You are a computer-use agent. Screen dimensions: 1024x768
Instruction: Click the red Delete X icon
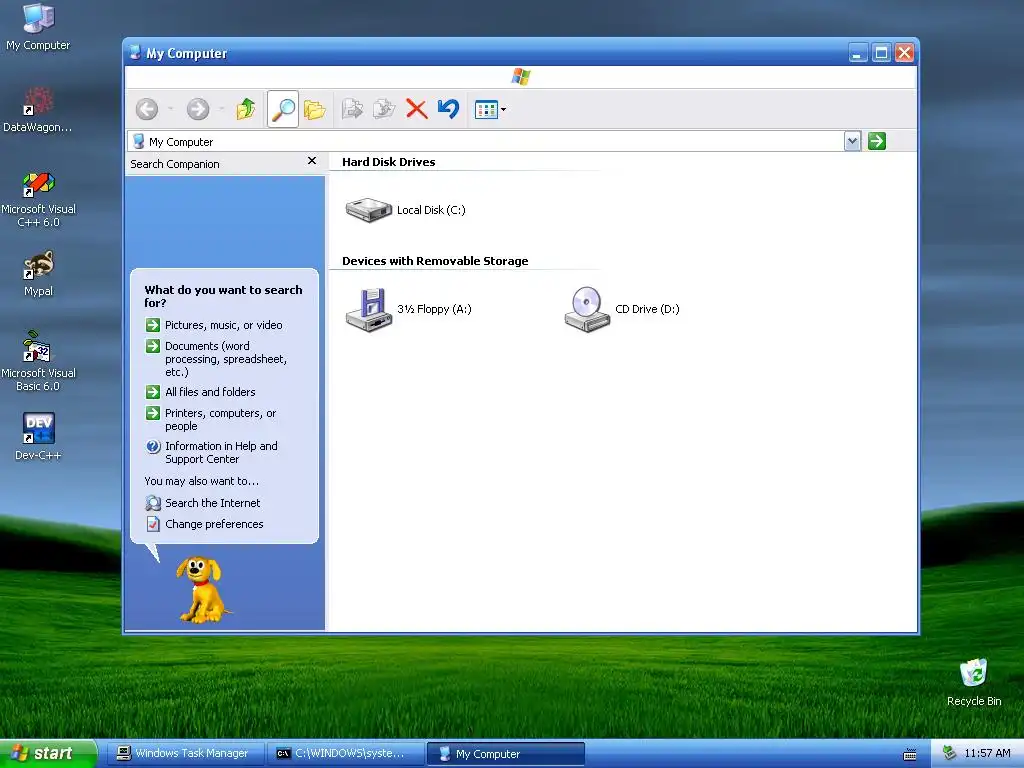(416, 109)
